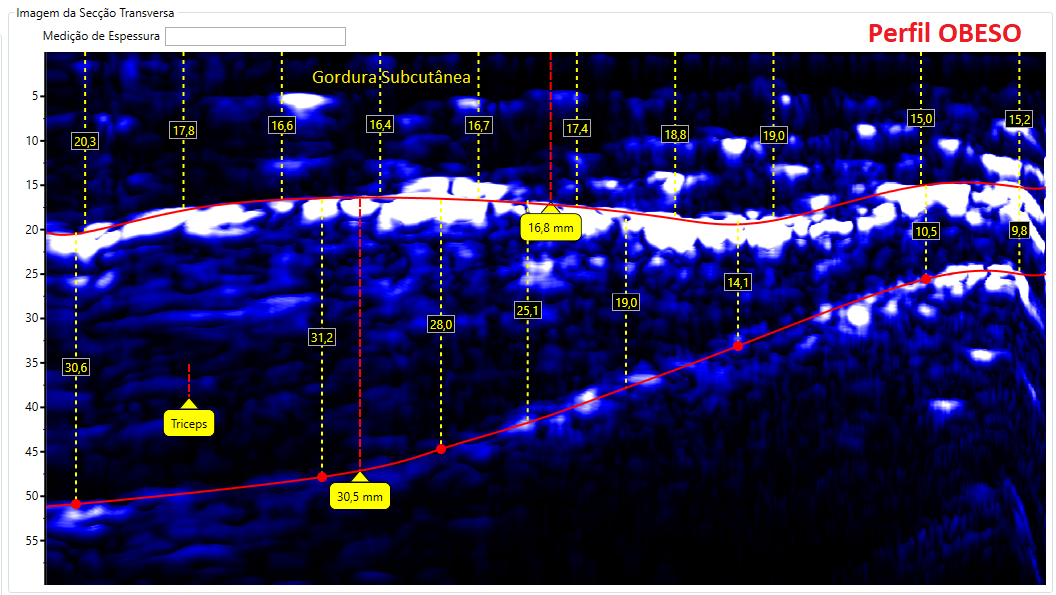
Task: Select the 30,6 deep measurement label
Action: coord(76,368)
